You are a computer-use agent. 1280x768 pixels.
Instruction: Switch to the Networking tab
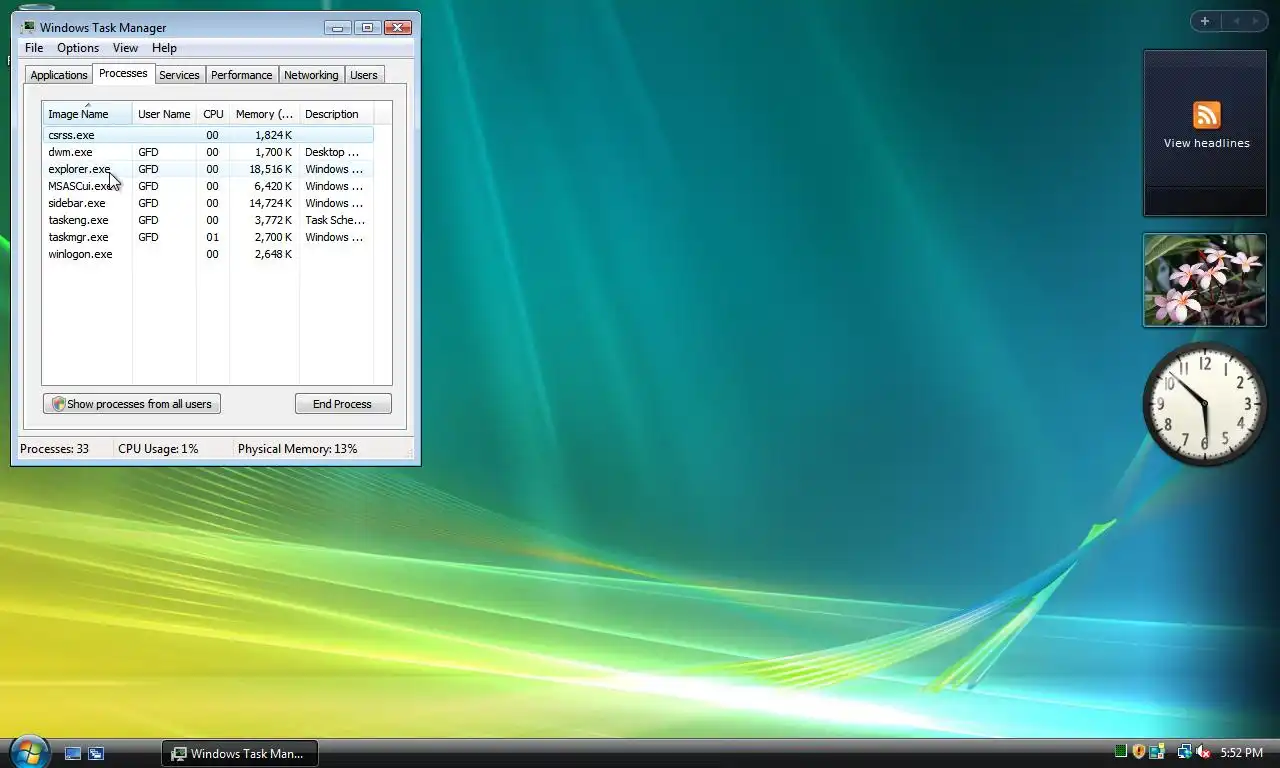[311, 75]
